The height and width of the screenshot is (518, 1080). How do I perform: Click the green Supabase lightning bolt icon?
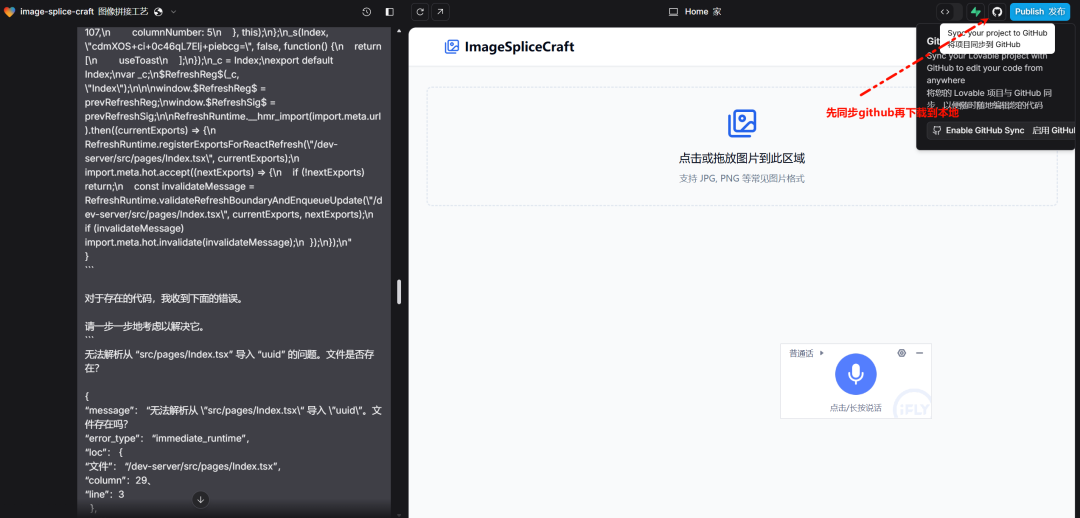tap(976, 12)
